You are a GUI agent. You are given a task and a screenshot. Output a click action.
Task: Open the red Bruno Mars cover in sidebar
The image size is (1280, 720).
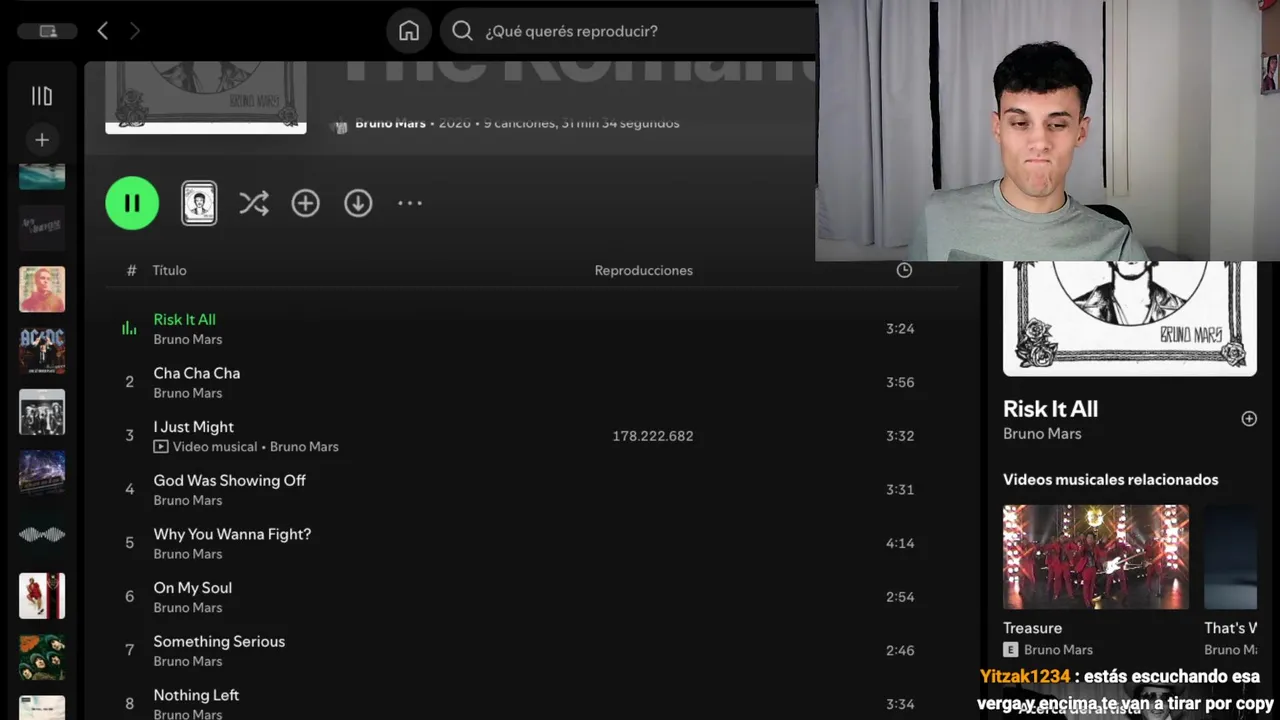tap(42, 596)
